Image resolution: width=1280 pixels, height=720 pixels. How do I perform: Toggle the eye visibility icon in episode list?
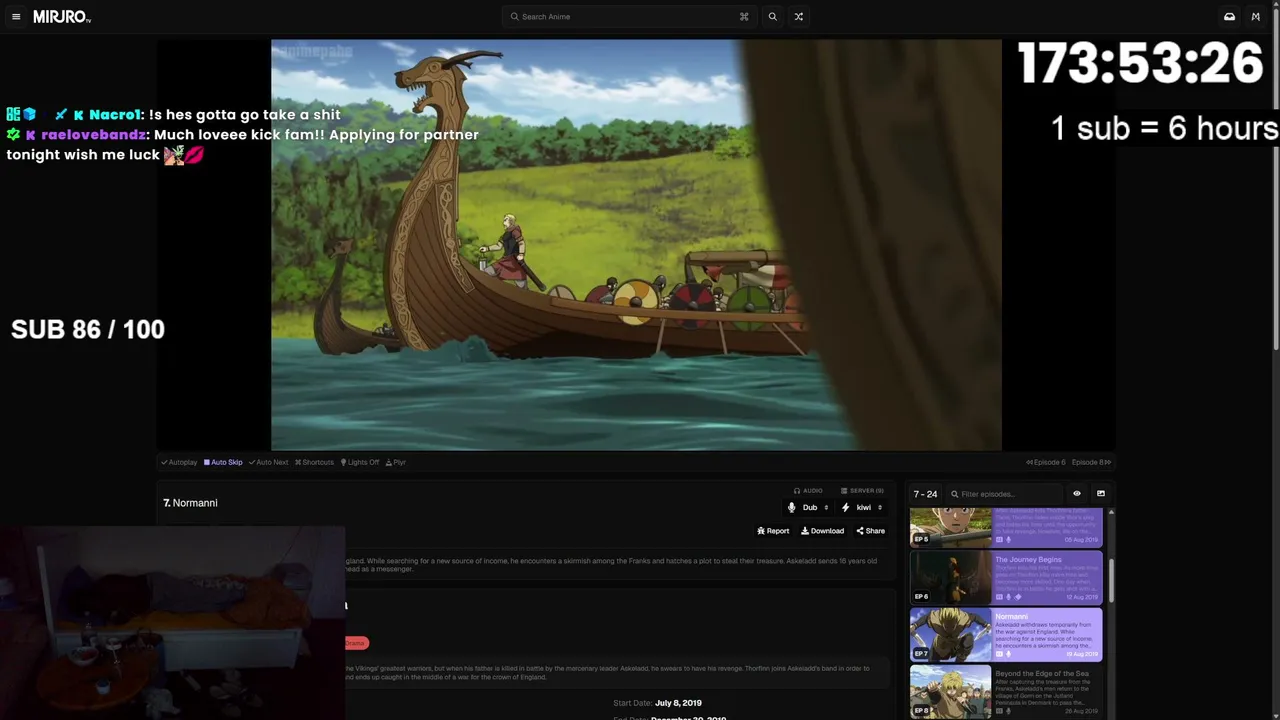(1077, 494)
